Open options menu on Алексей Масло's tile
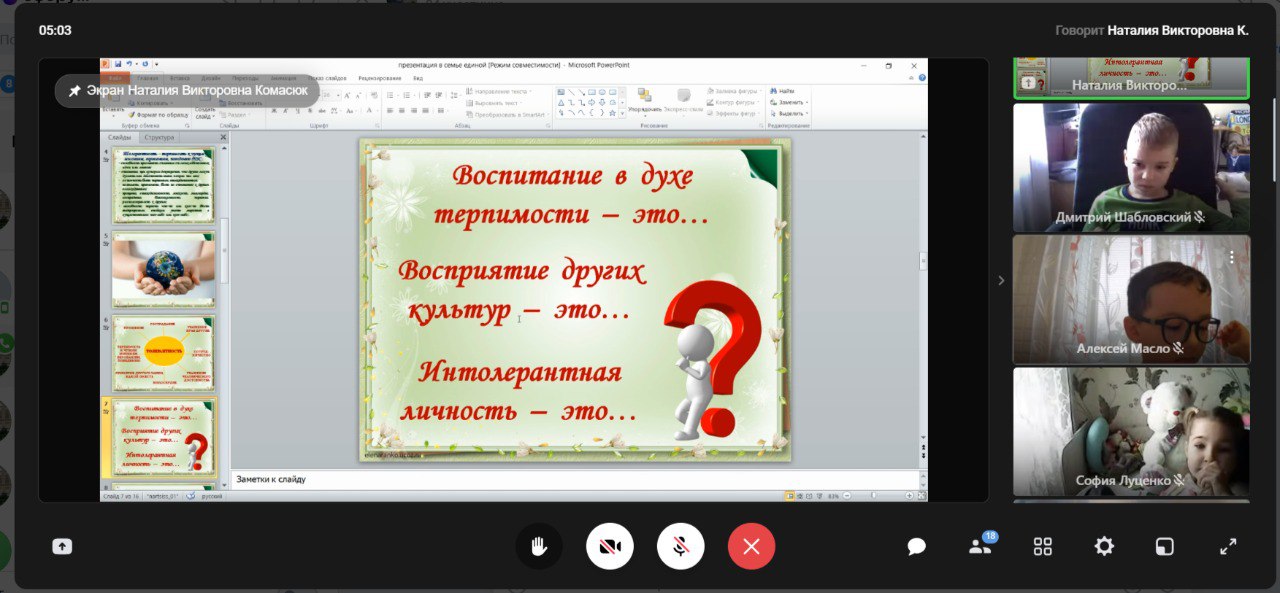1280x593 pixels. click(1232, 257)
